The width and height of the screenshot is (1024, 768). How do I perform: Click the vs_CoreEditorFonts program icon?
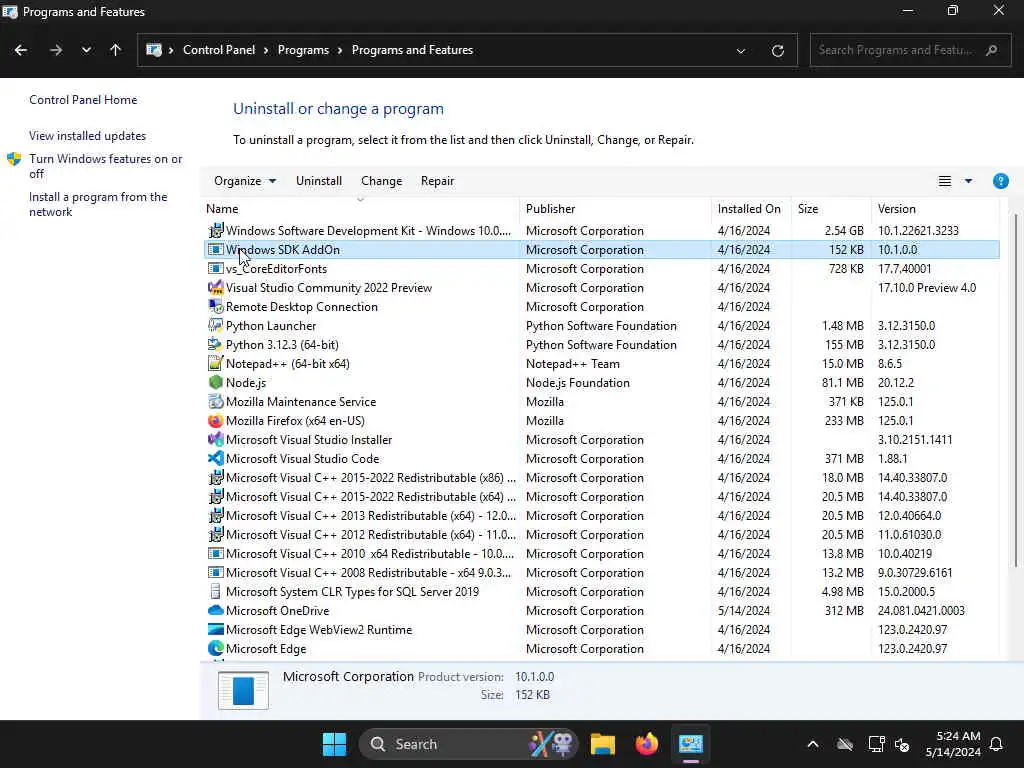(x=216, y=268)
